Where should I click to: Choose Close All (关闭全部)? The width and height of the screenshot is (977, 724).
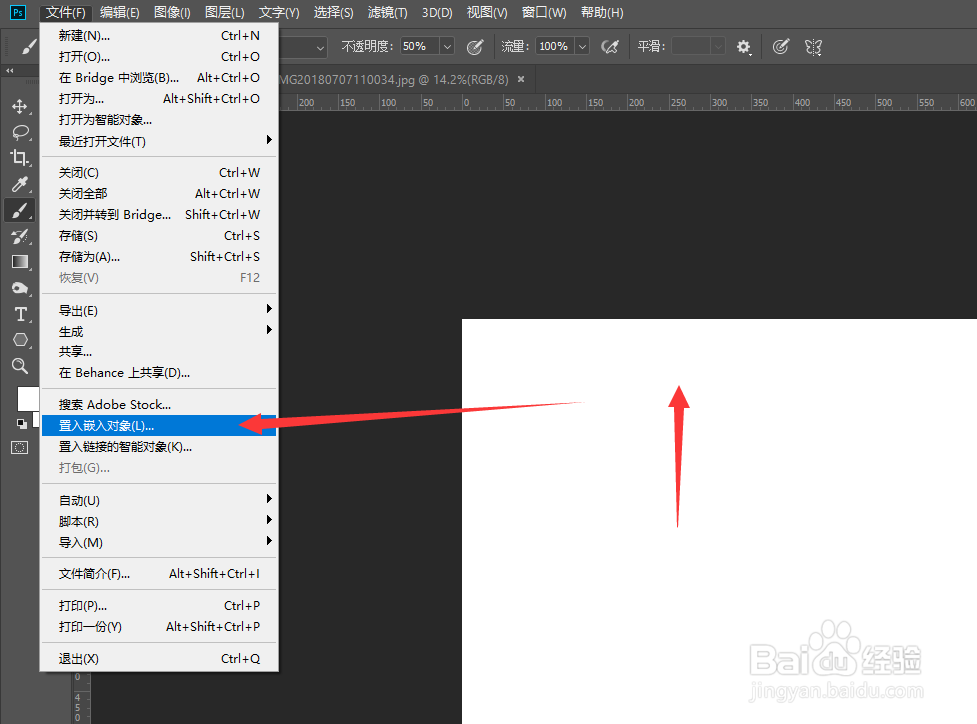[x=159, y=194]
